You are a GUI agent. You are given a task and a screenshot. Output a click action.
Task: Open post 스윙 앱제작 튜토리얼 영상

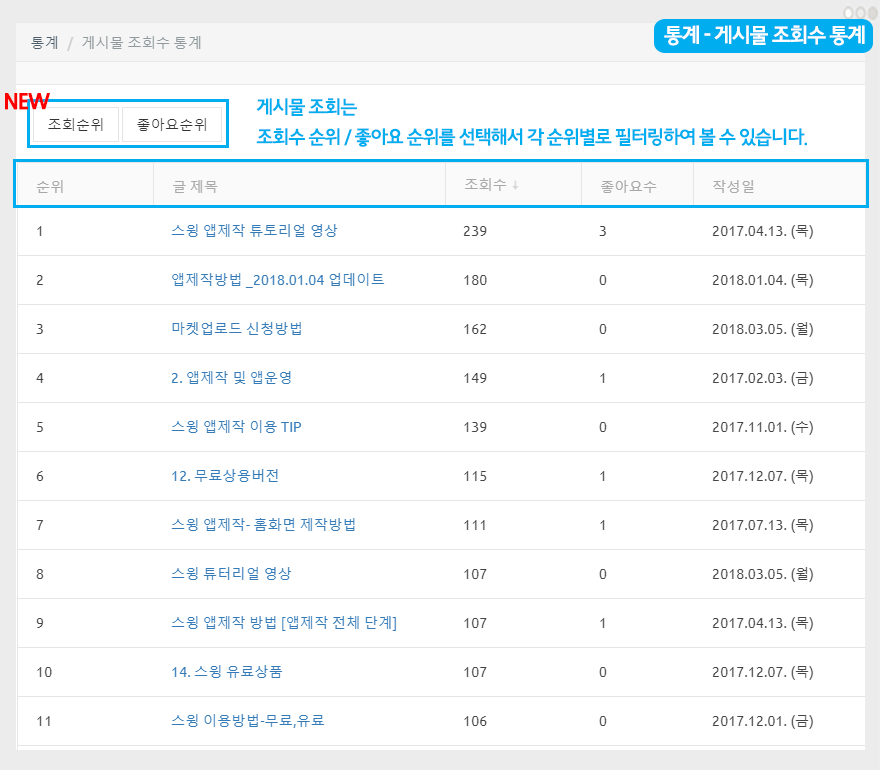click(254, 230)
